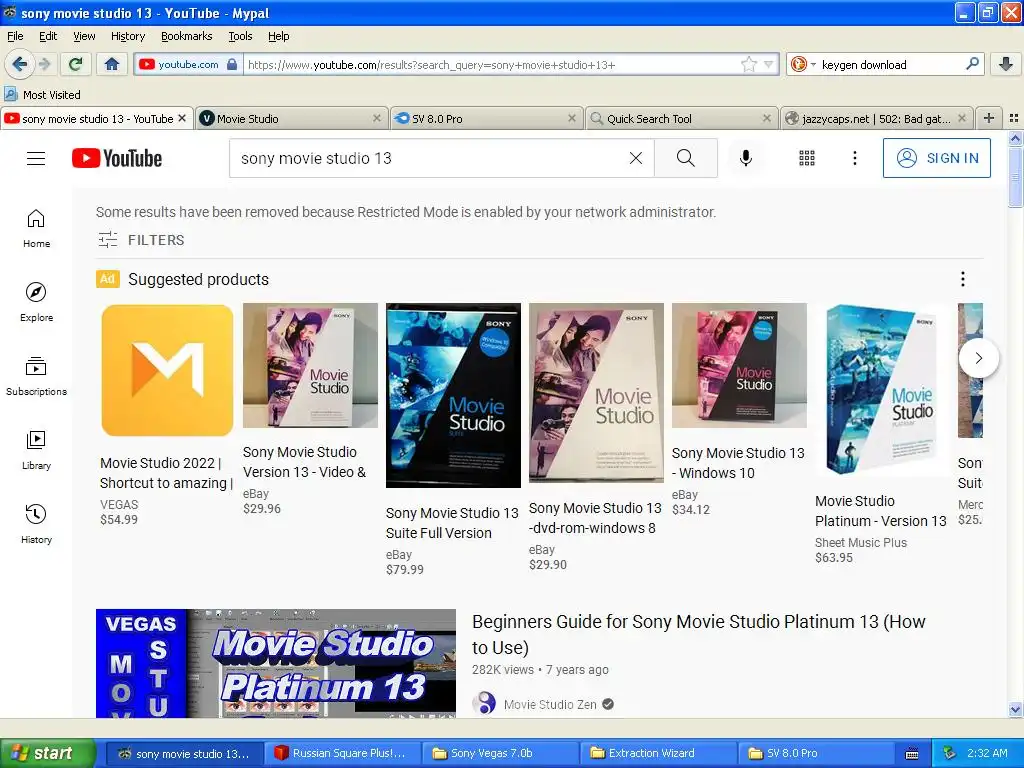The image size is (1024, 768).
Task: Bookmark this page with the star icon
Action: (748, 64)
